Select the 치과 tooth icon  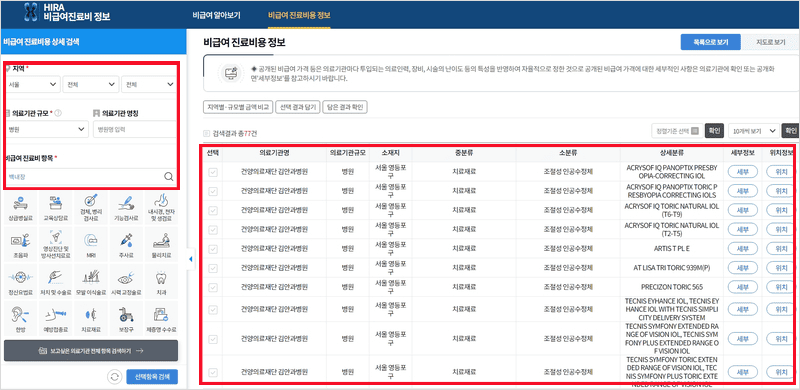[x=162, y=282]
